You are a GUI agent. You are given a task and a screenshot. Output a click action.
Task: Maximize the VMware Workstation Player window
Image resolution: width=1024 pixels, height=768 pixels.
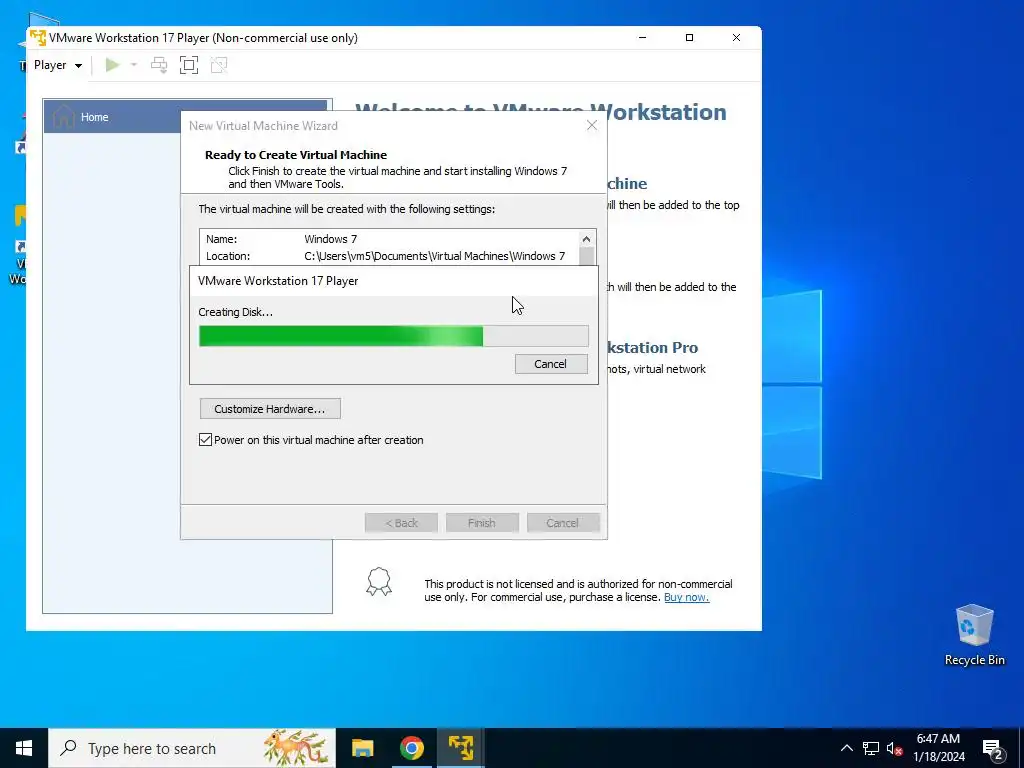point(689,37)
